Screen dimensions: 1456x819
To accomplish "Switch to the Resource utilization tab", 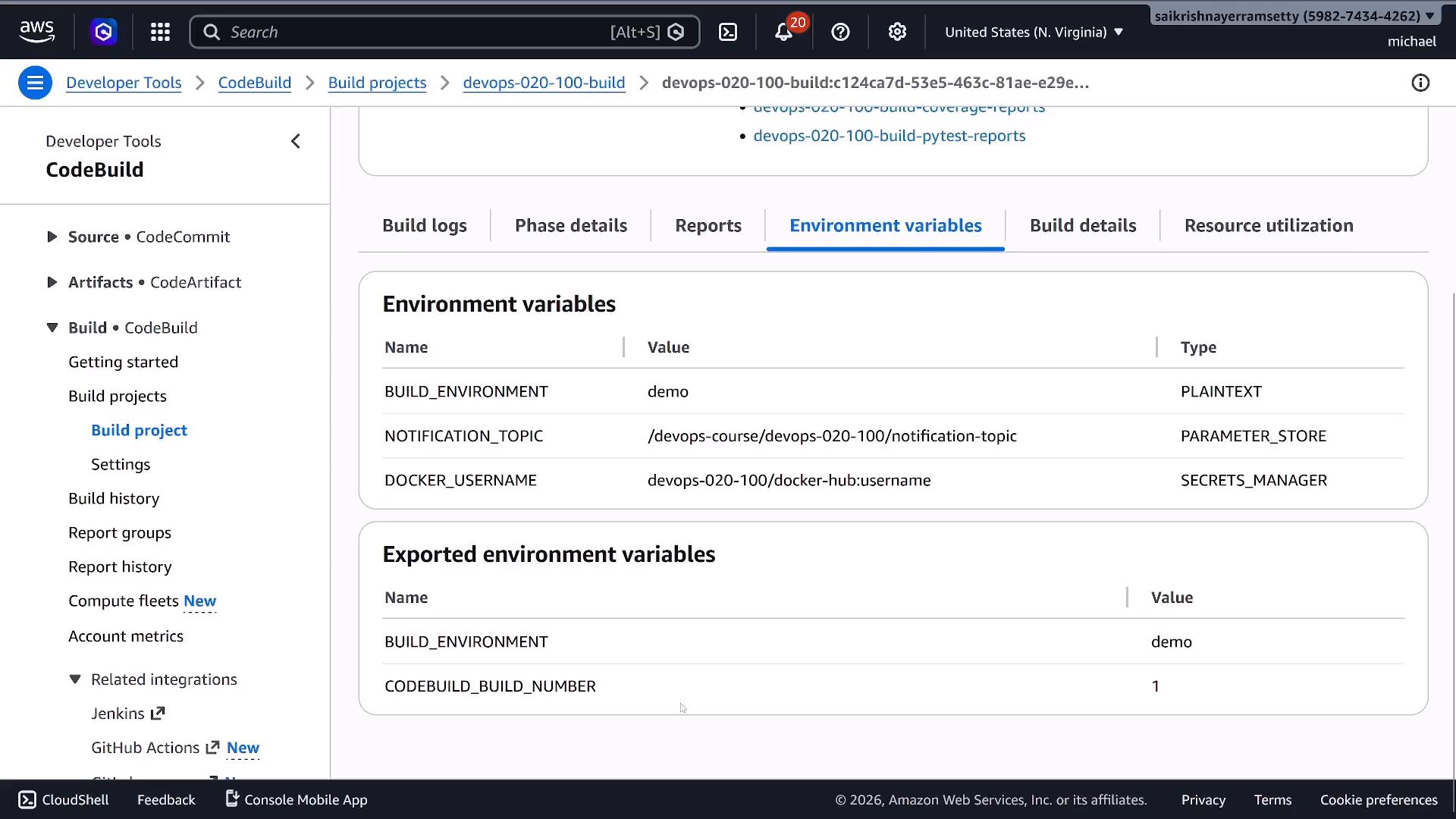I will [1269, 226].
